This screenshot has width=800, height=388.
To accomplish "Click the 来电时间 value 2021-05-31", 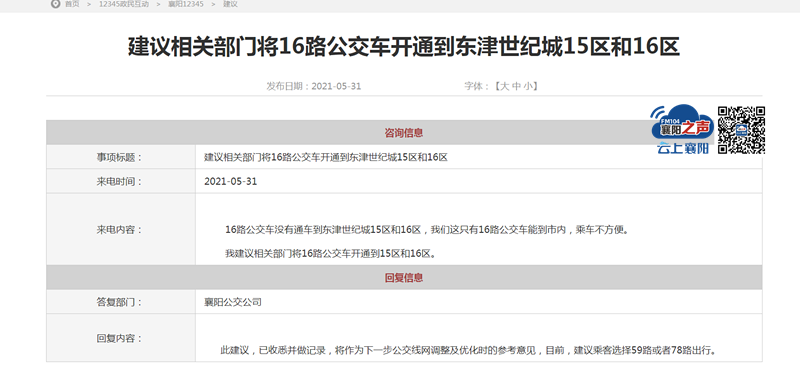I will coord(231,181).
